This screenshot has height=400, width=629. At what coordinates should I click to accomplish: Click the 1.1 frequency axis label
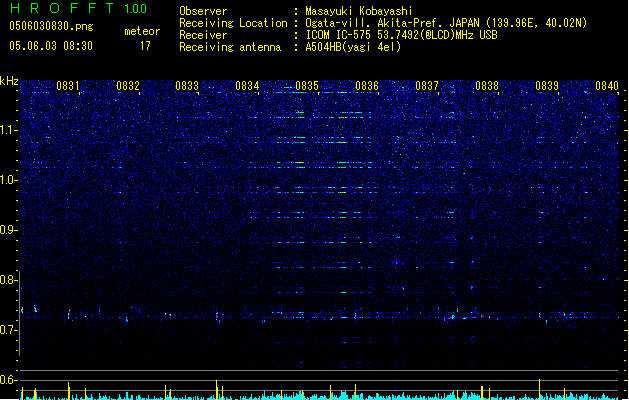(x=8, y=130)
